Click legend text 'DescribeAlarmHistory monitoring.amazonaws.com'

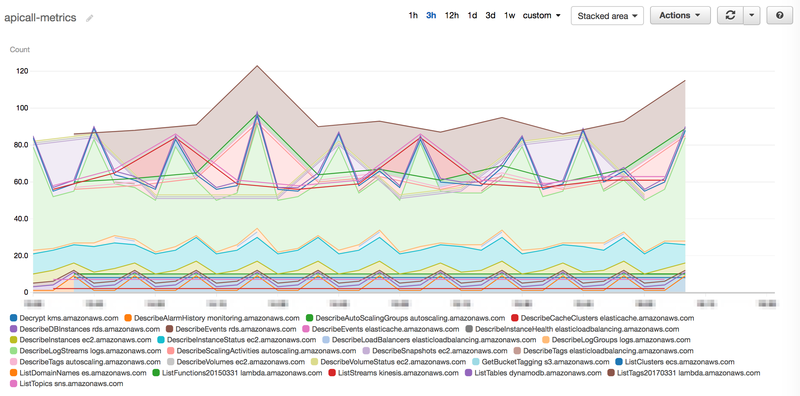coord(217,318)
